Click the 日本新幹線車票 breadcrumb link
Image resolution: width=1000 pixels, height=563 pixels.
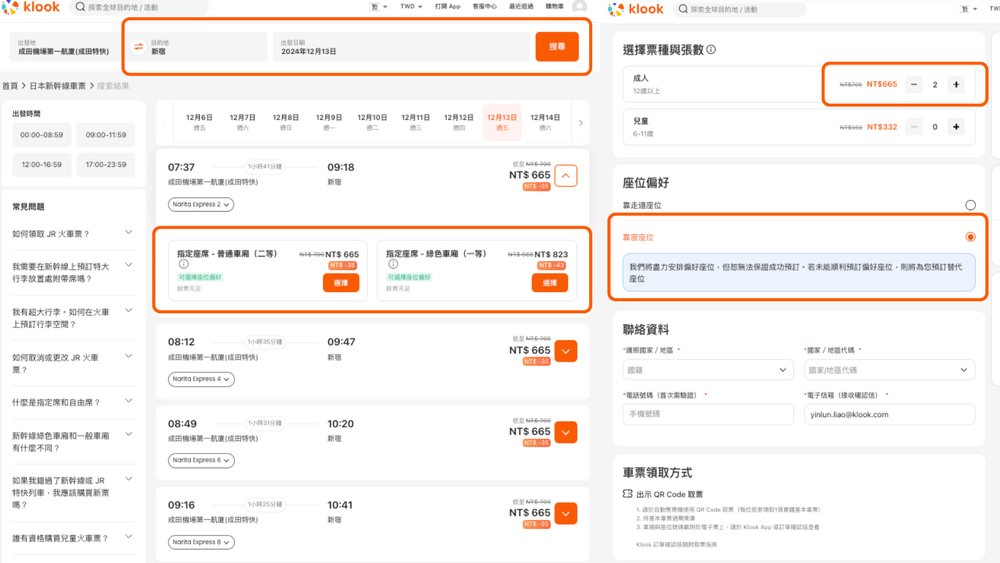57,85
